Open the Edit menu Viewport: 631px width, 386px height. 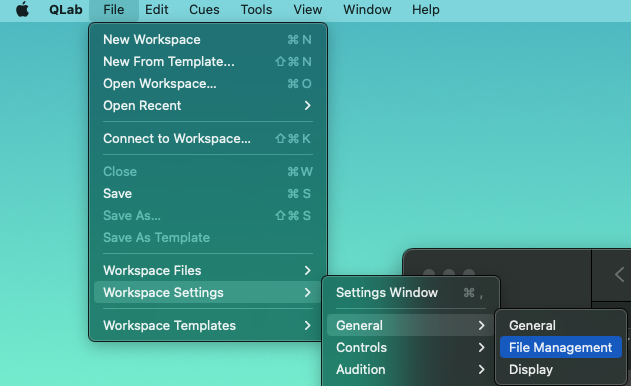click(x=157, y=9)
